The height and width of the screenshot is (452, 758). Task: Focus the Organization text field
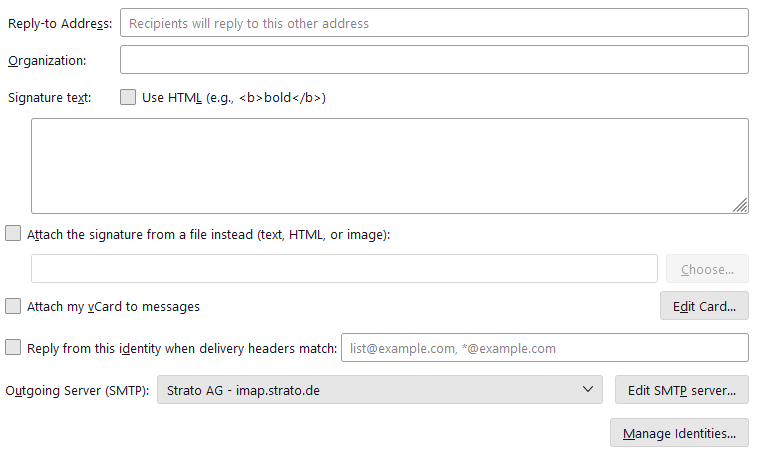[x=434, y=60]
